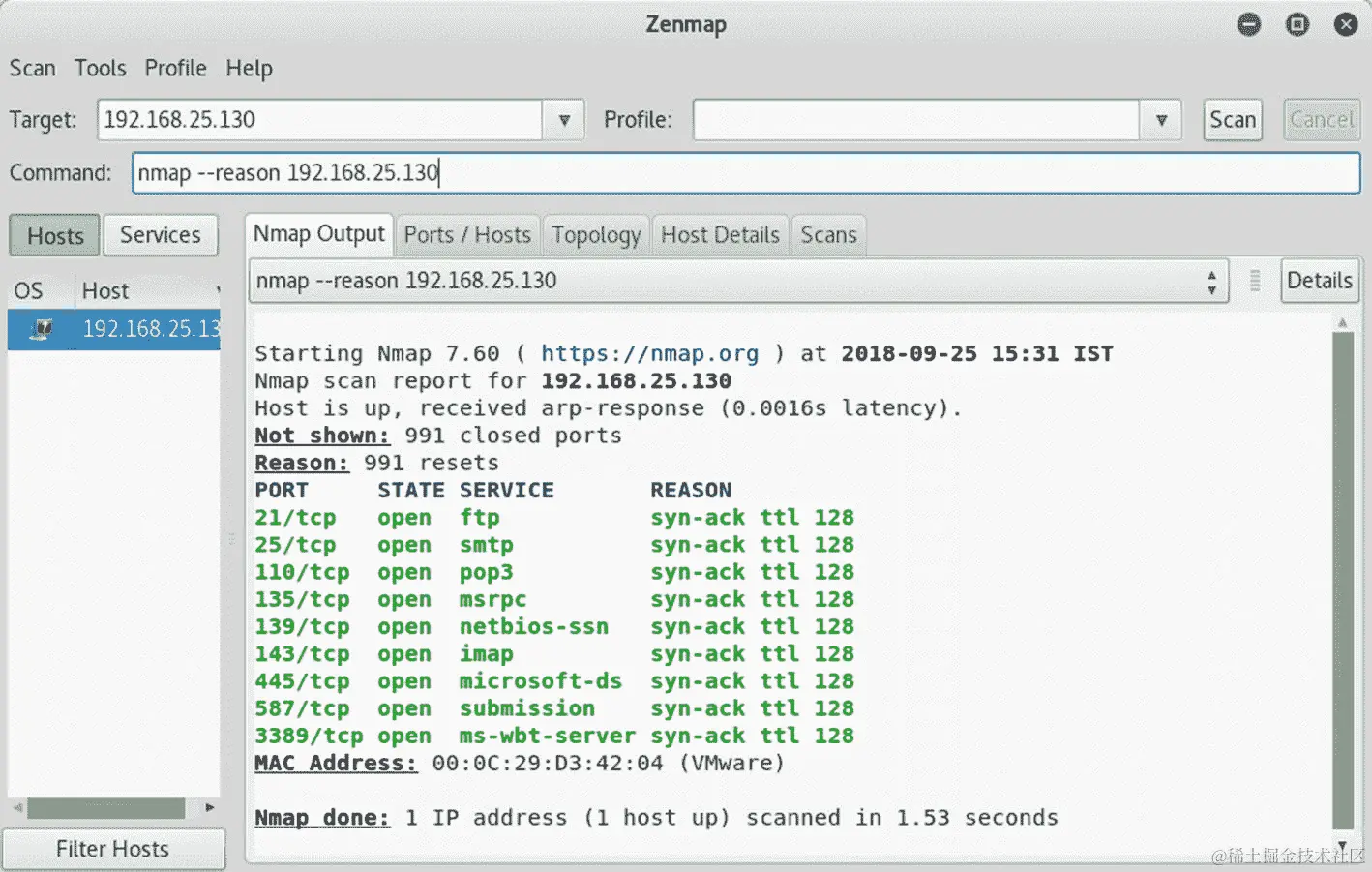Click the Details button
Viewport: 1372px width, 872px height.
coord(1320,281)
